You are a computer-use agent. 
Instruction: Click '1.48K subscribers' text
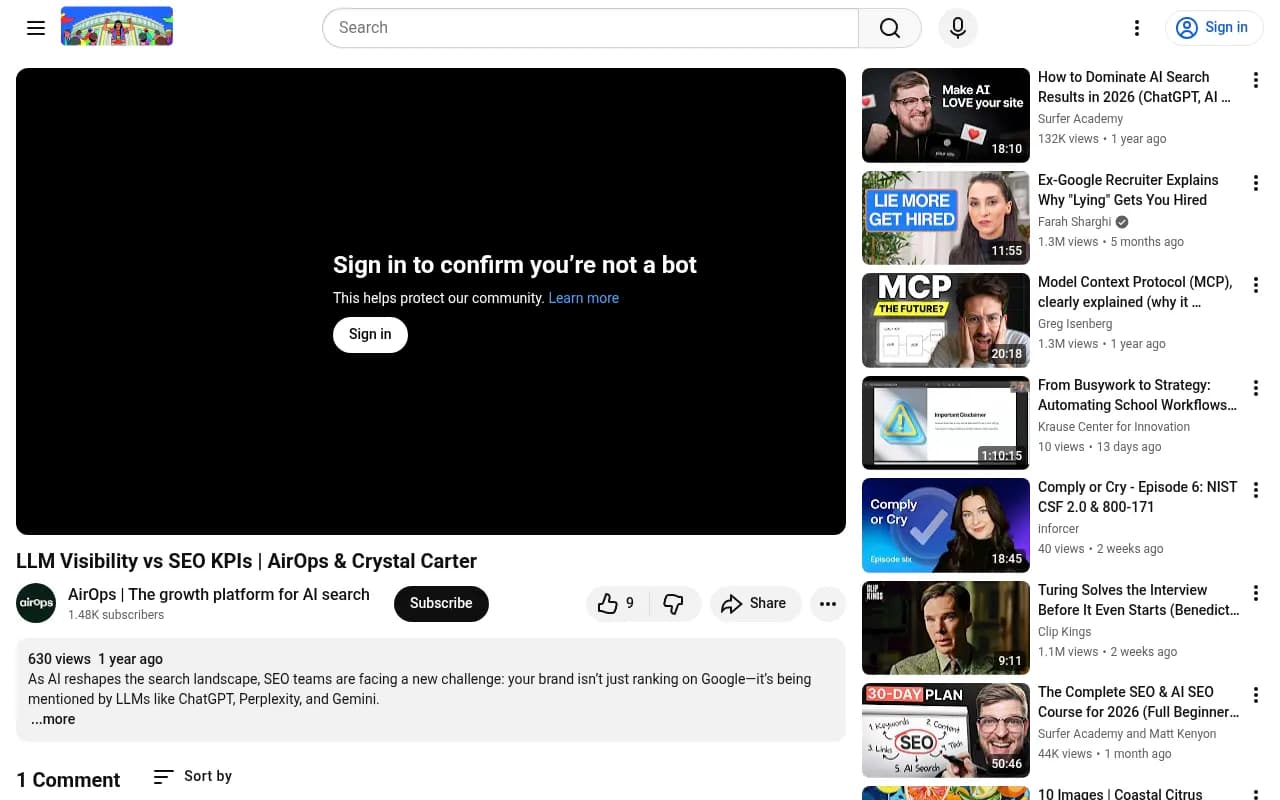(116, 615)
